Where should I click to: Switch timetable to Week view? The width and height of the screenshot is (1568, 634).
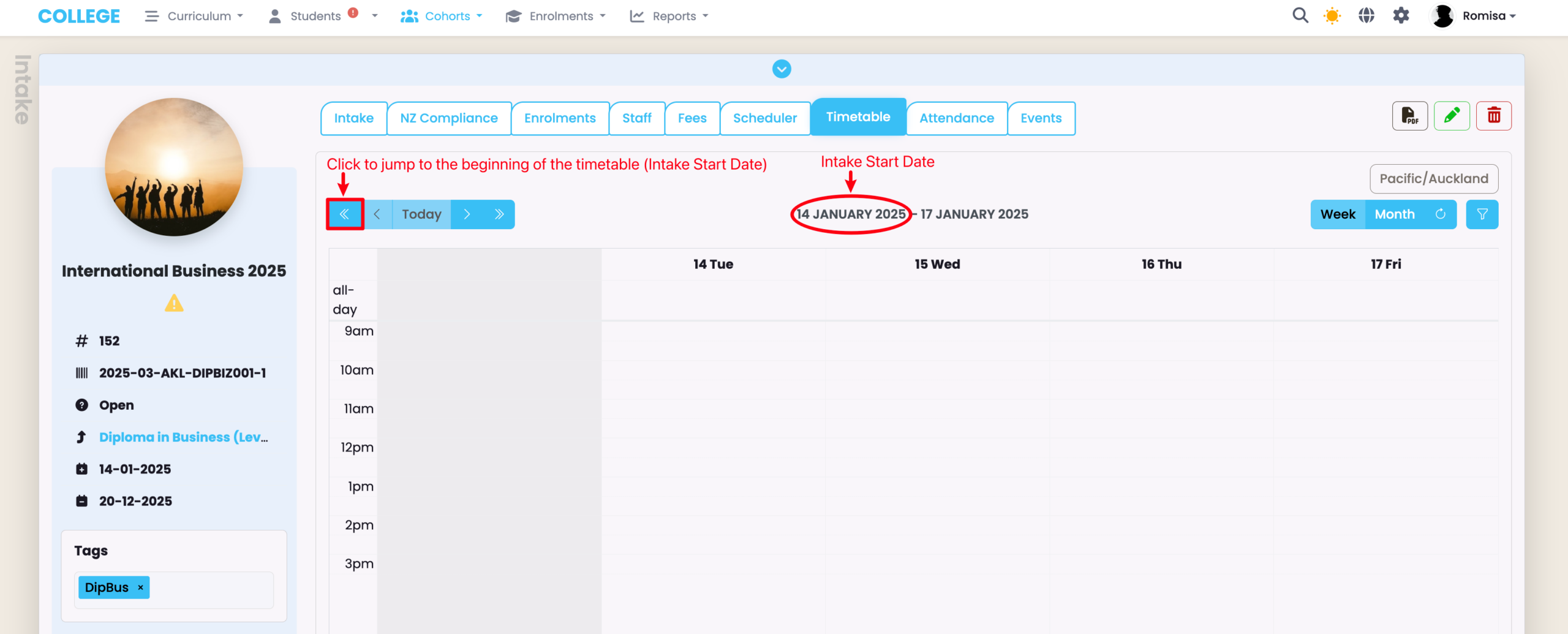(1338, 214)
